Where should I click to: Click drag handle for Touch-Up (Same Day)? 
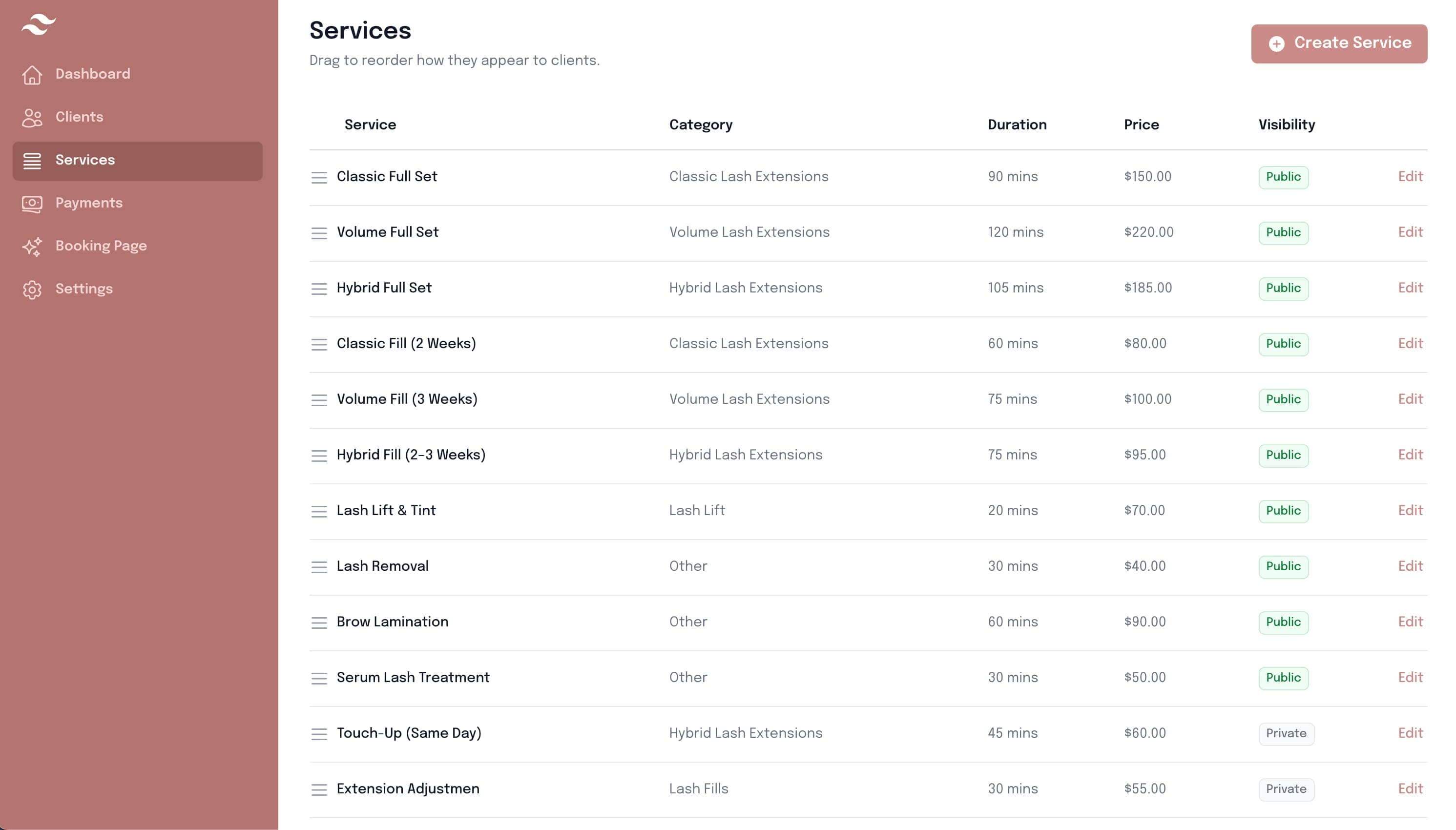click(x=319, y=734)
